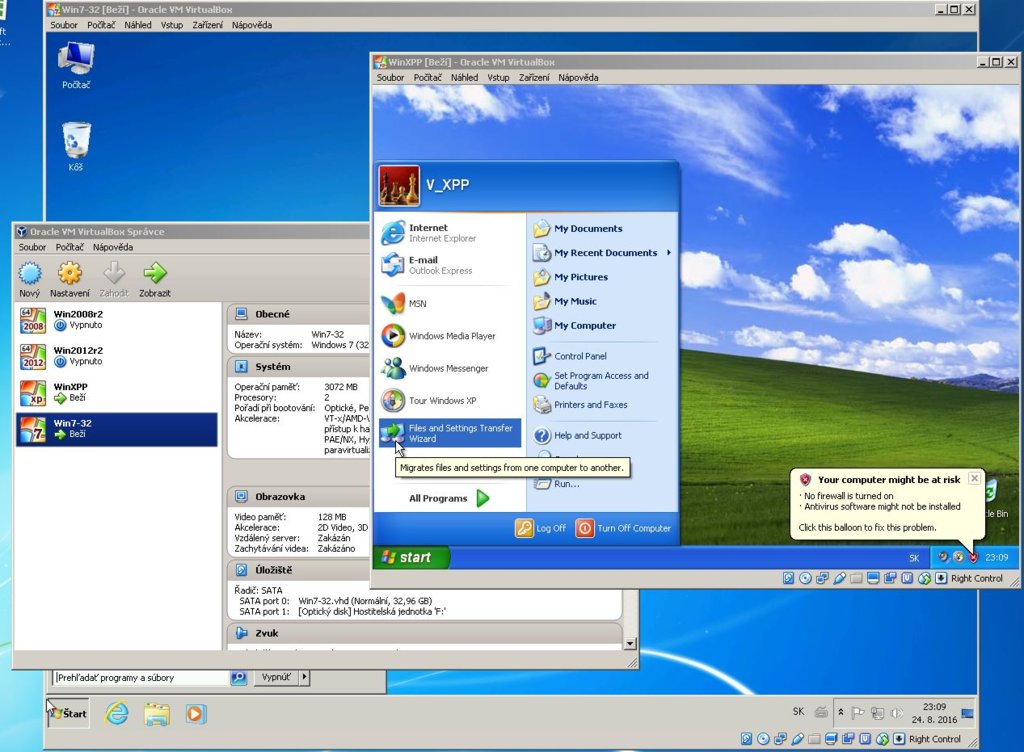
Task: Open Počítač menu in VirtualBox Správce
Action: click(x=69, y=247)
